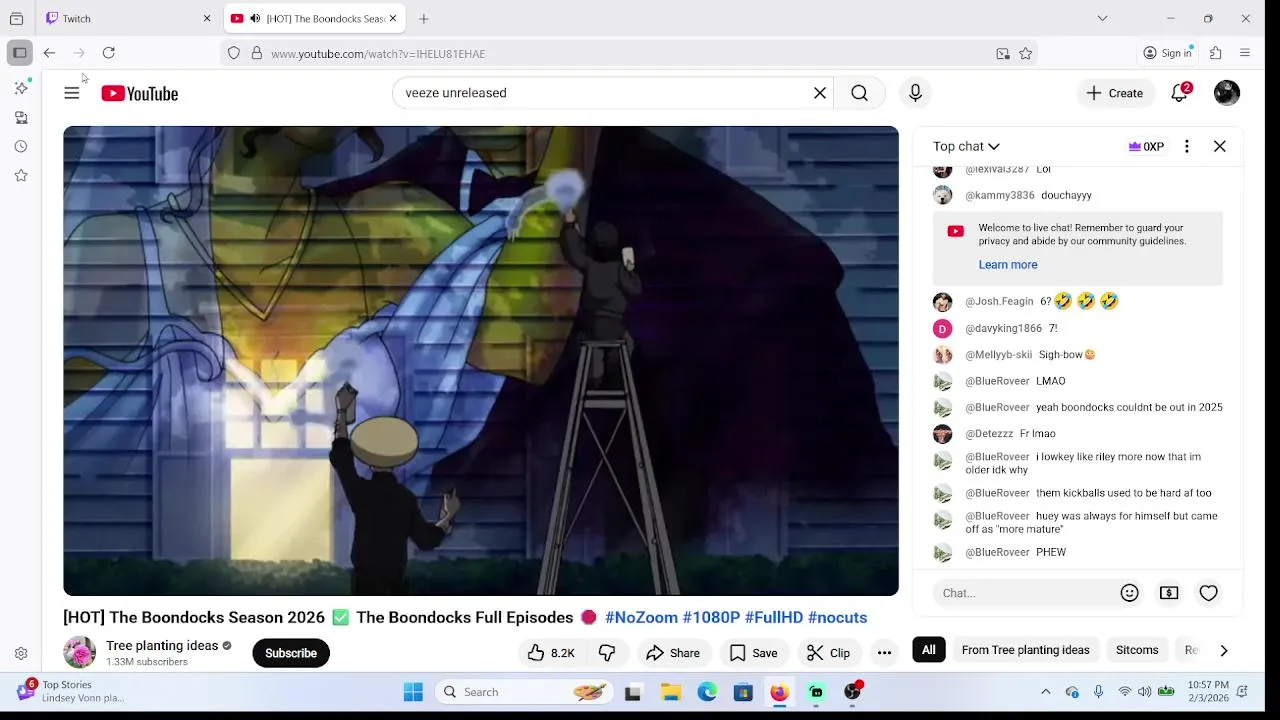Open picture-in-picture icon in address bar
This screenshot has height=720, width=1280.
click(1003, 54)
